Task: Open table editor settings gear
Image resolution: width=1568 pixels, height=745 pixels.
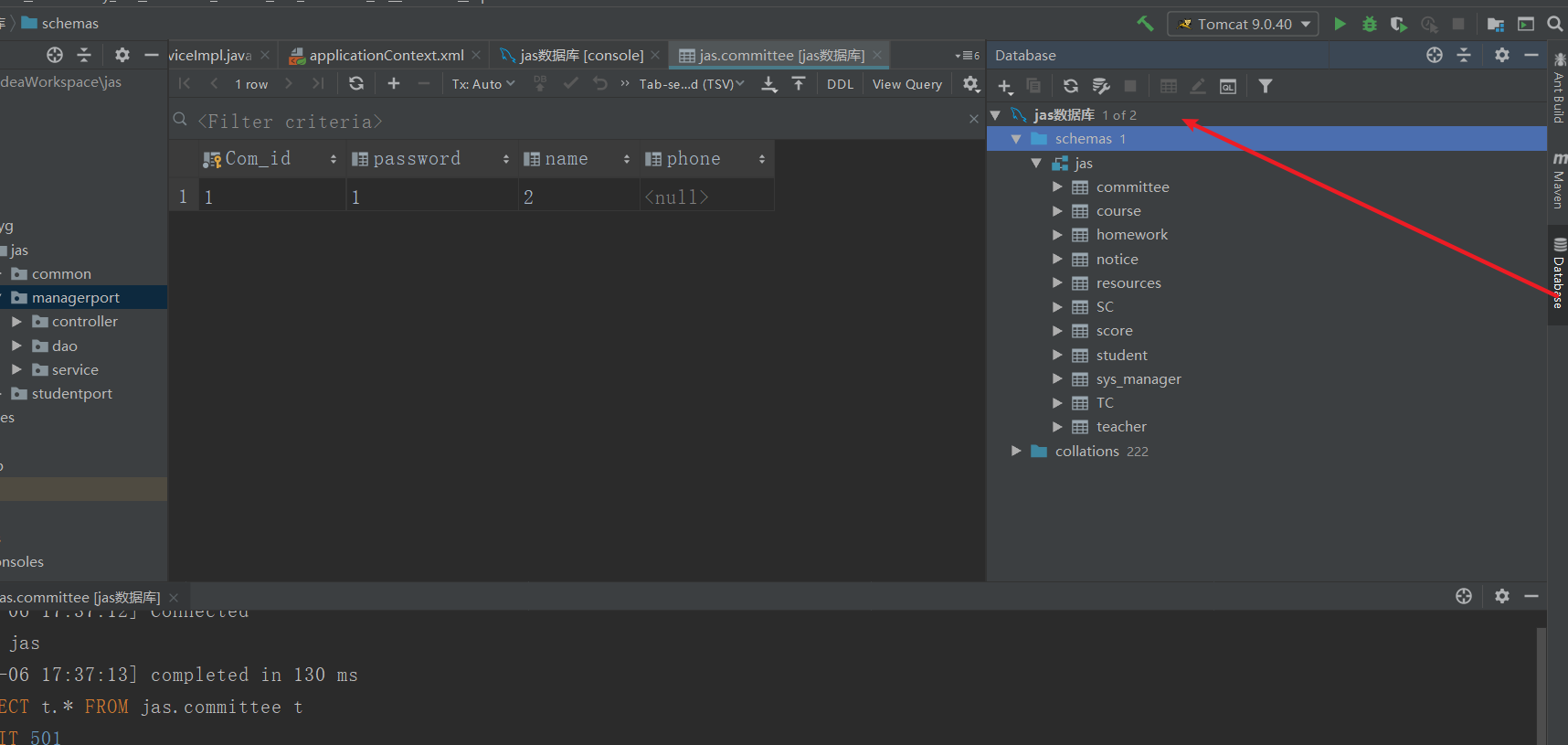Action: [970, 84]
